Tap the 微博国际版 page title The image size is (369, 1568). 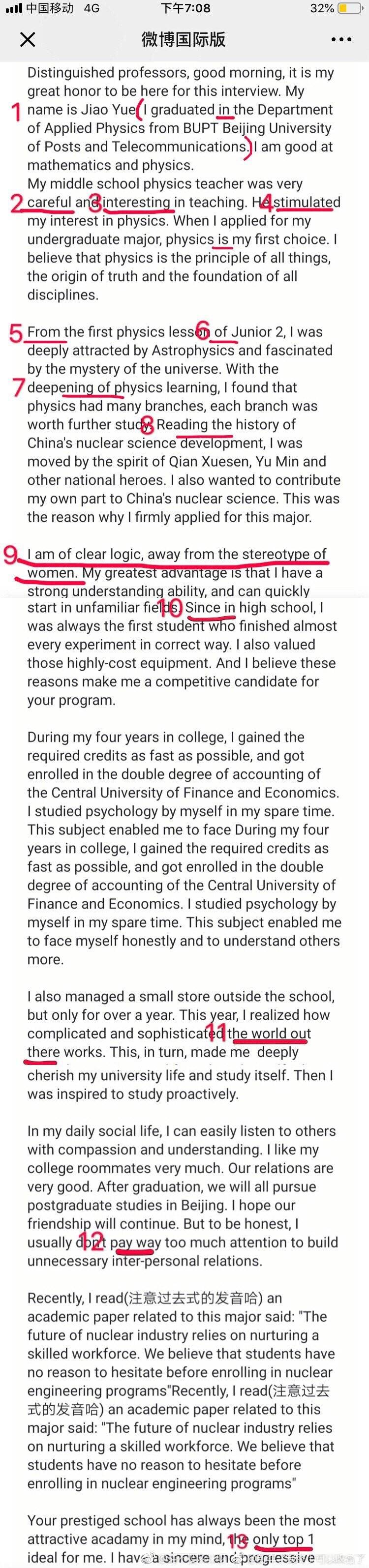point(184,39)
